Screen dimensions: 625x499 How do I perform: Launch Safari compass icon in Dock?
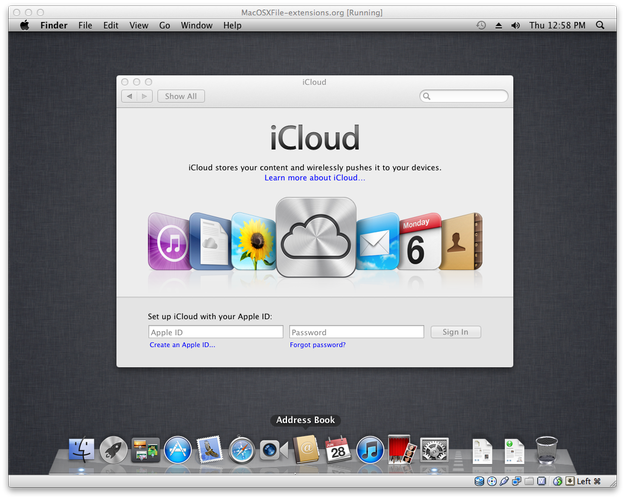point(242,450)
